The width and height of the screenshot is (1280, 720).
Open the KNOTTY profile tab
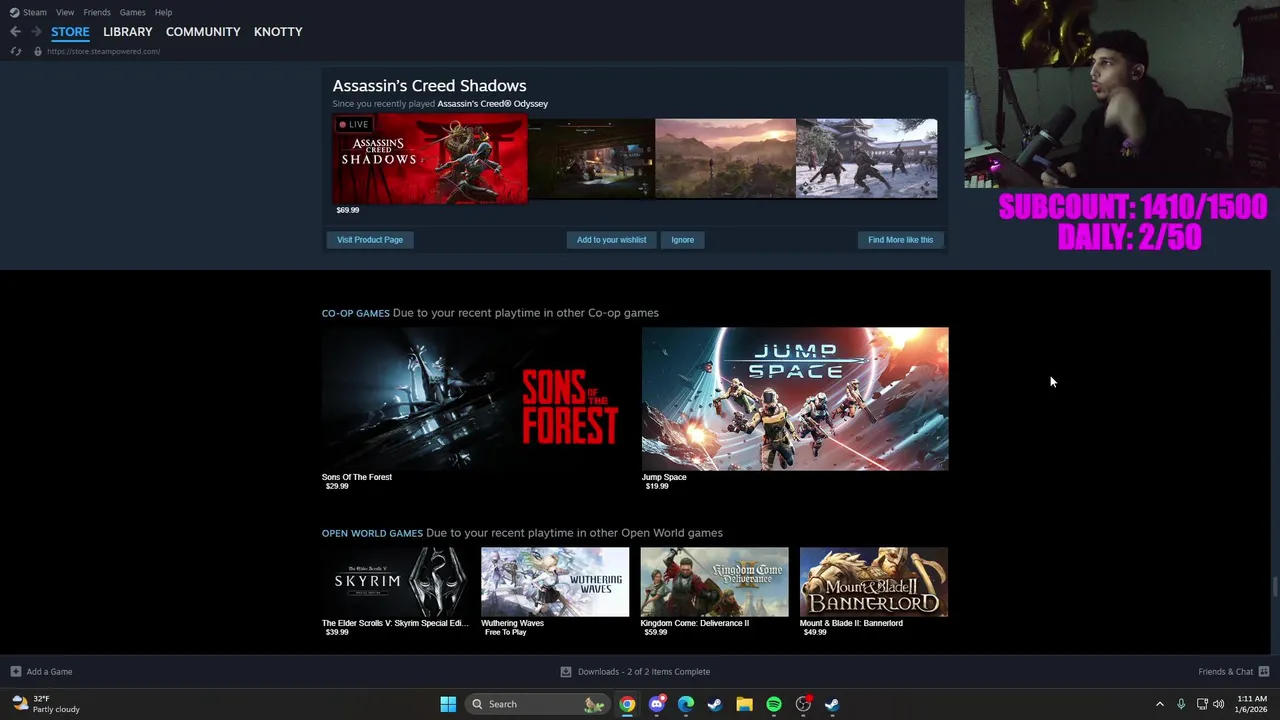point(278,32)
